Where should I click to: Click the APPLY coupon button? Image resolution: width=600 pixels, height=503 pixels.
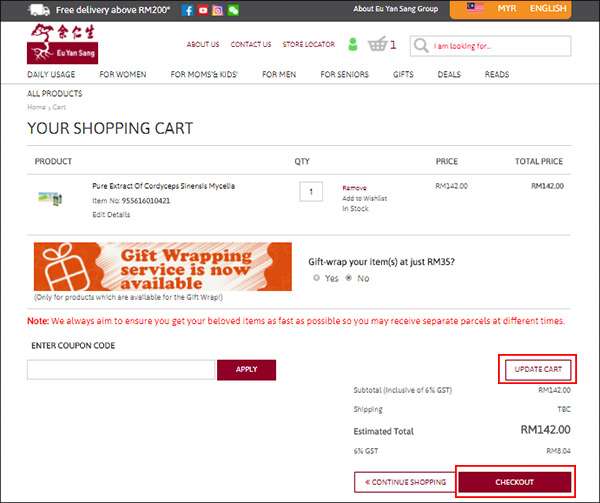coord(246,370)
